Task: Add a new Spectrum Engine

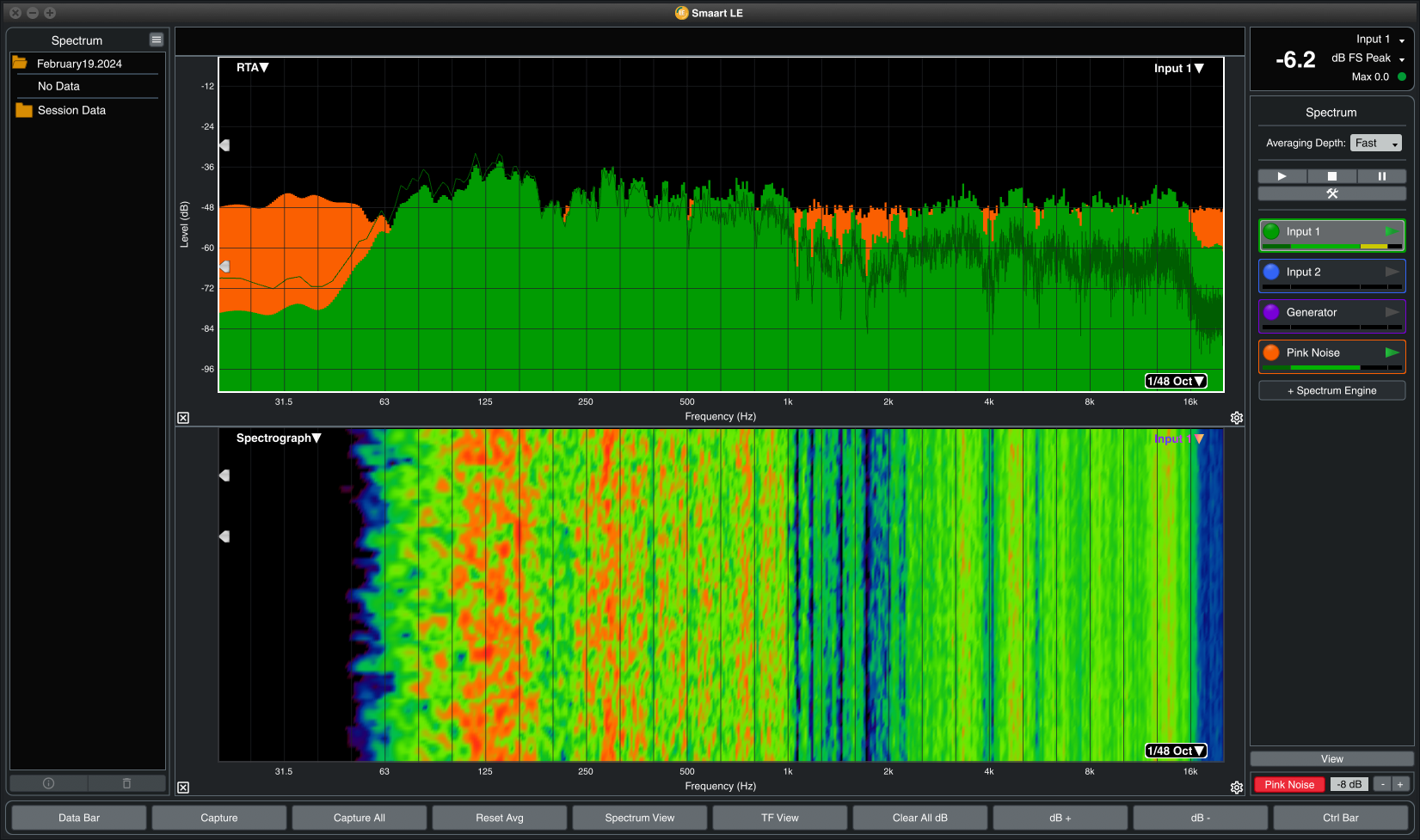Action: coord(1332,390)
